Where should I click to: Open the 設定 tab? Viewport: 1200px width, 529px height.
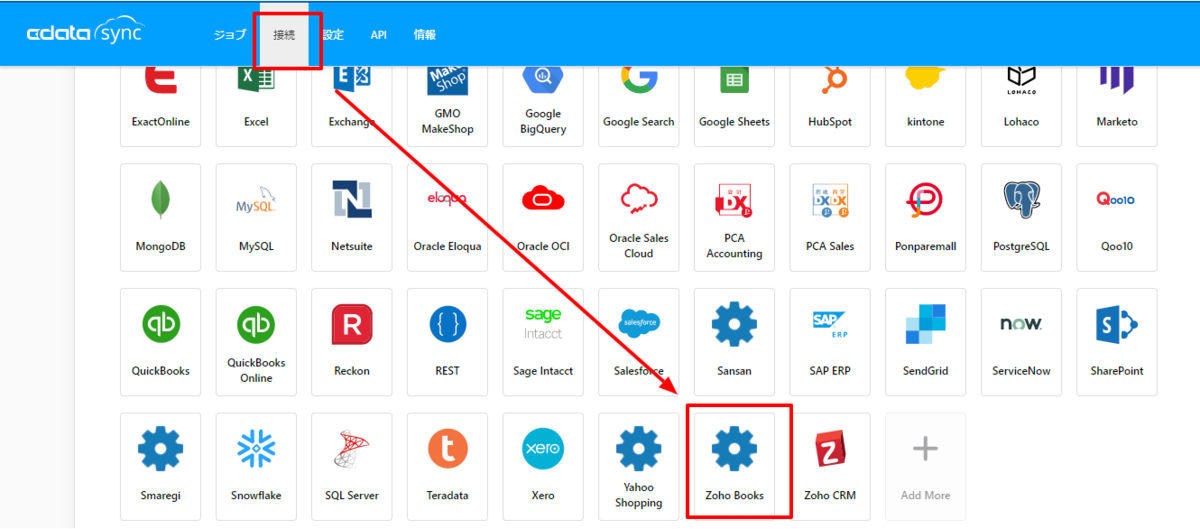point(333,34)
